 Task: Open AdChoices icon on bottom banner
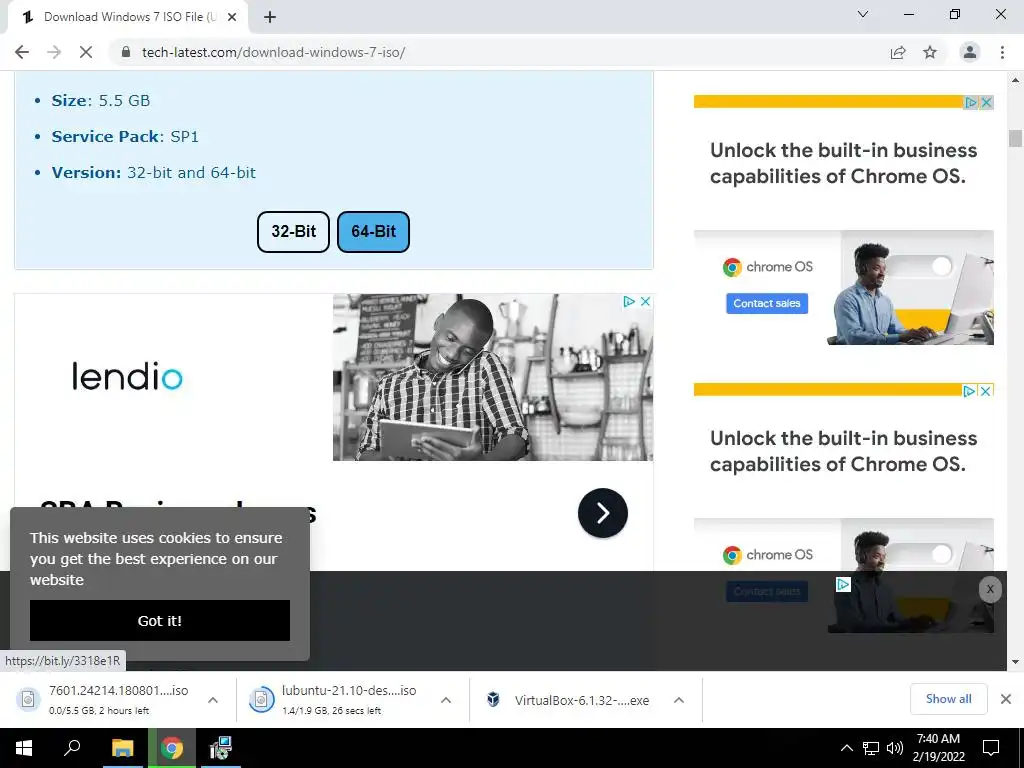[843, 584]
